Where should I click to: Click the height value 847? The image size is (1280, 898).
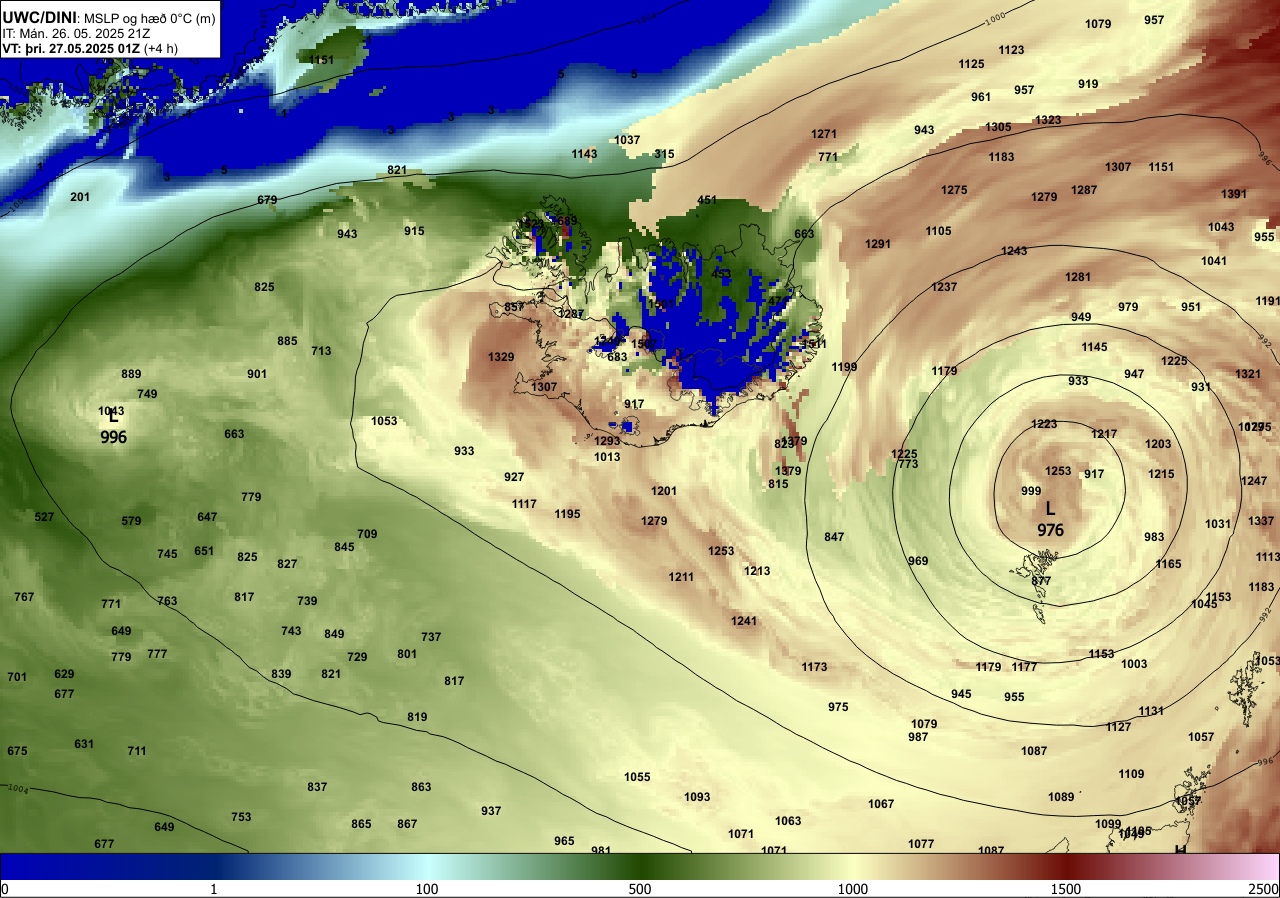[x=834, y=537]
